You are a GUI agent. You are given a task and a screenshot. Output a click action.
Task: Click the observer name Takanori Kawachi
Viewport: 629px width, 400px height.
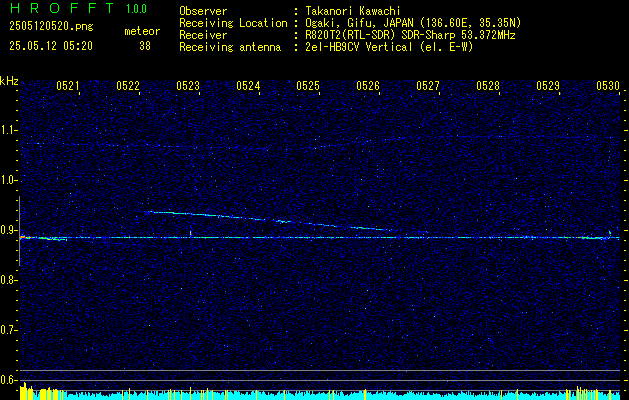[x=353, y=11]
